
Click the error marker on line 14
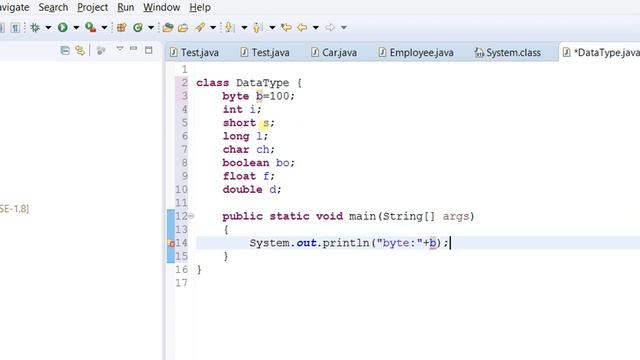(171, 243)
